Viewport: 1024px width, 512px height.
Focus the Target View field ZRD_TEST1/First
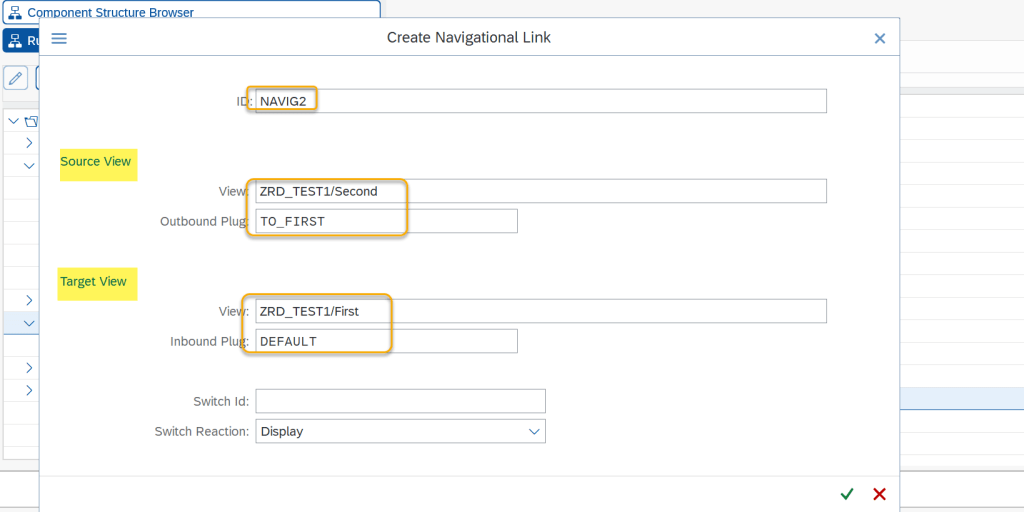point(541,311)
